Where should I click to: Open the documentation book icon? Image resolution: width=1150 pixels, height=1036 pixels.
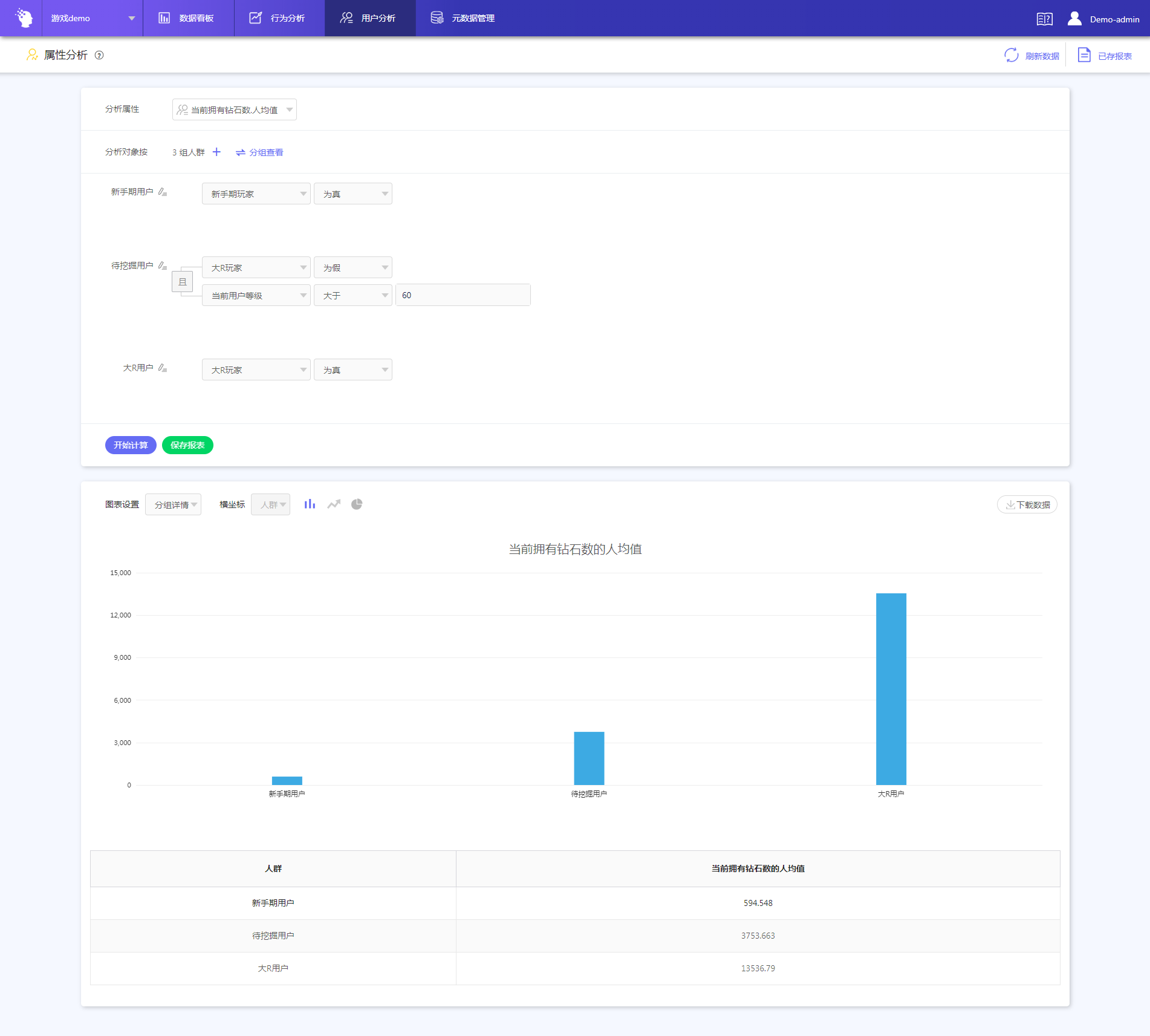[x=1044, y=19]
